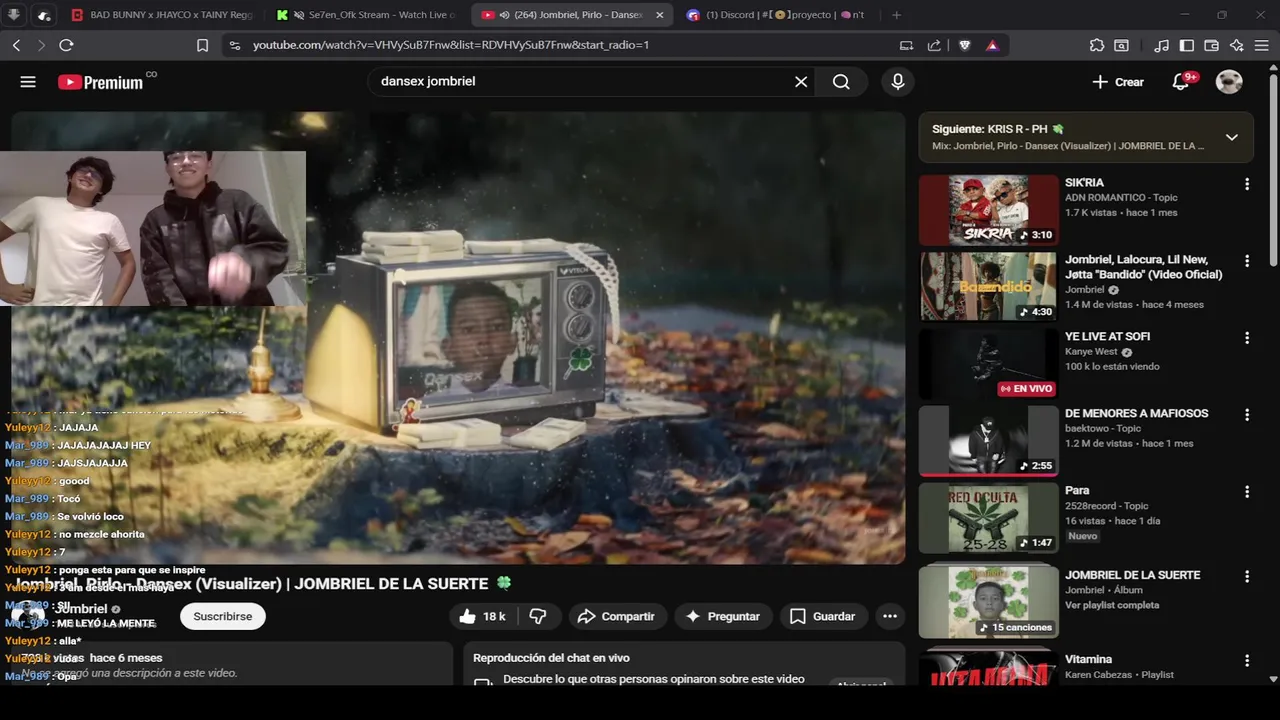Click the Compartir share button
The width and height of the screenshot is (1280, 720).
click(x=616, y=616)
